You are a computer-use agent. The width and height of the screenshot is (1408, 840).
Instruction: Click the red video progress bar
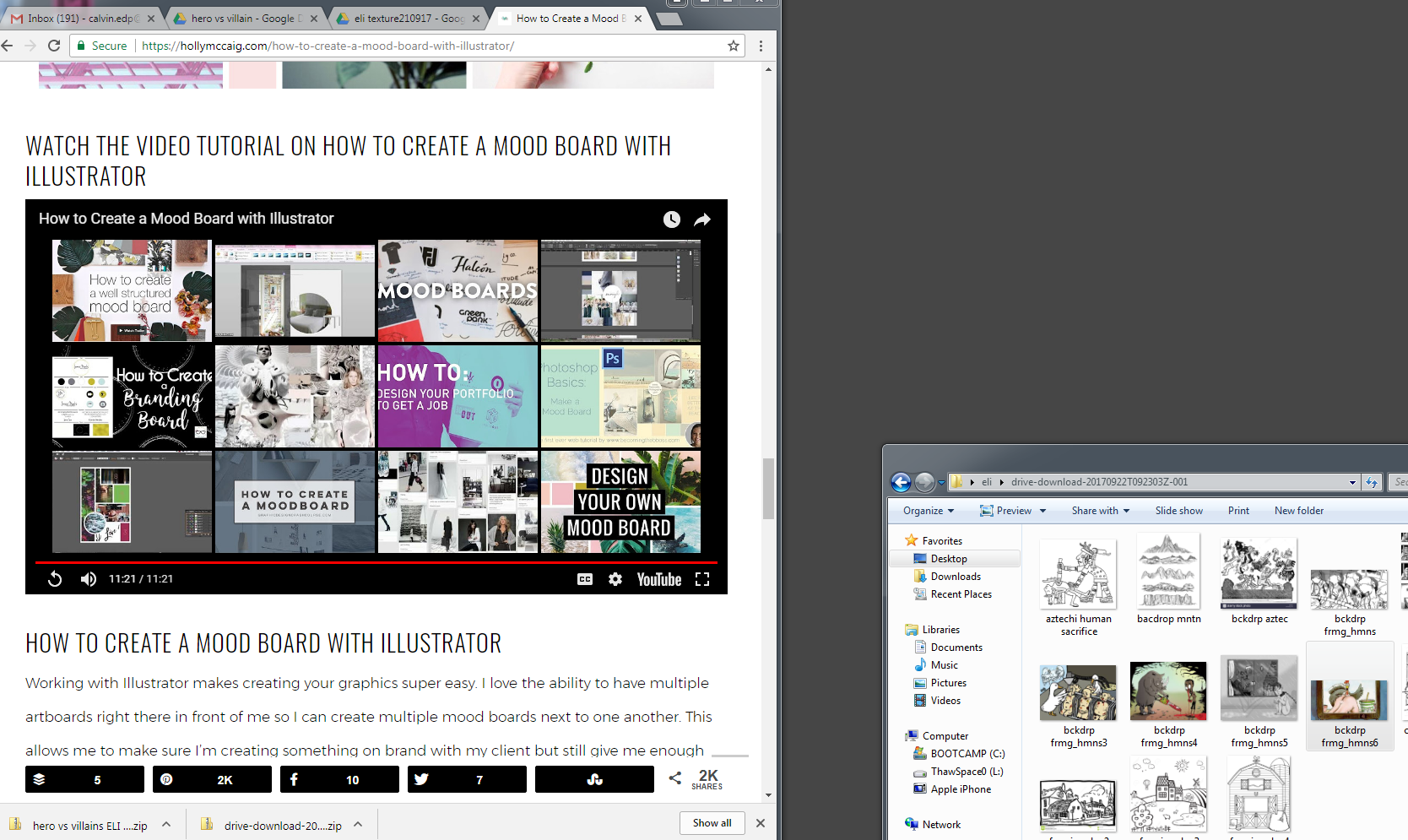(376, 561)
